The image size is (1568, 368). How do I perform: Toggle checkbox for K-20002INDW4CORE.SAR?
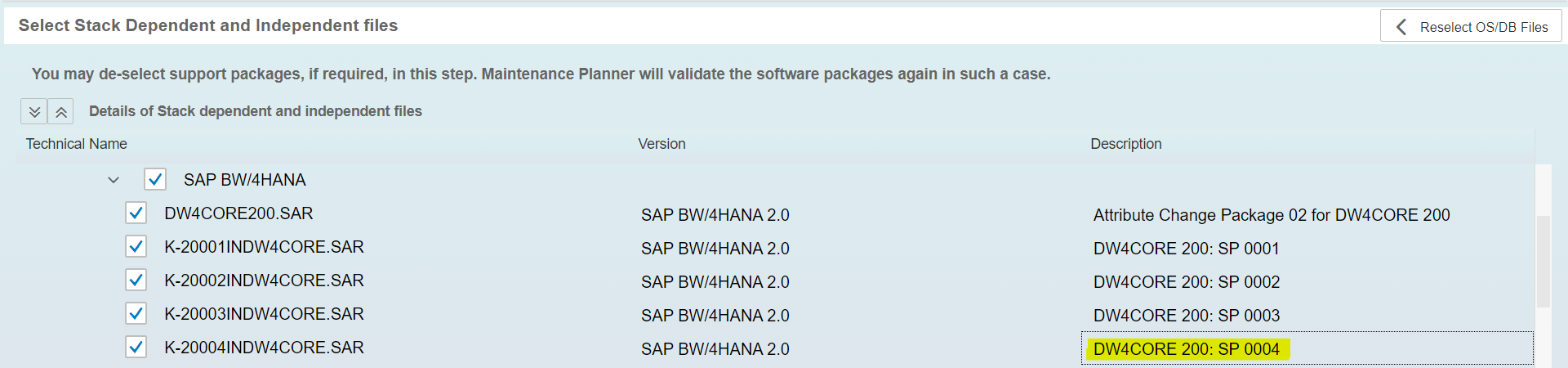click(136, 280)
